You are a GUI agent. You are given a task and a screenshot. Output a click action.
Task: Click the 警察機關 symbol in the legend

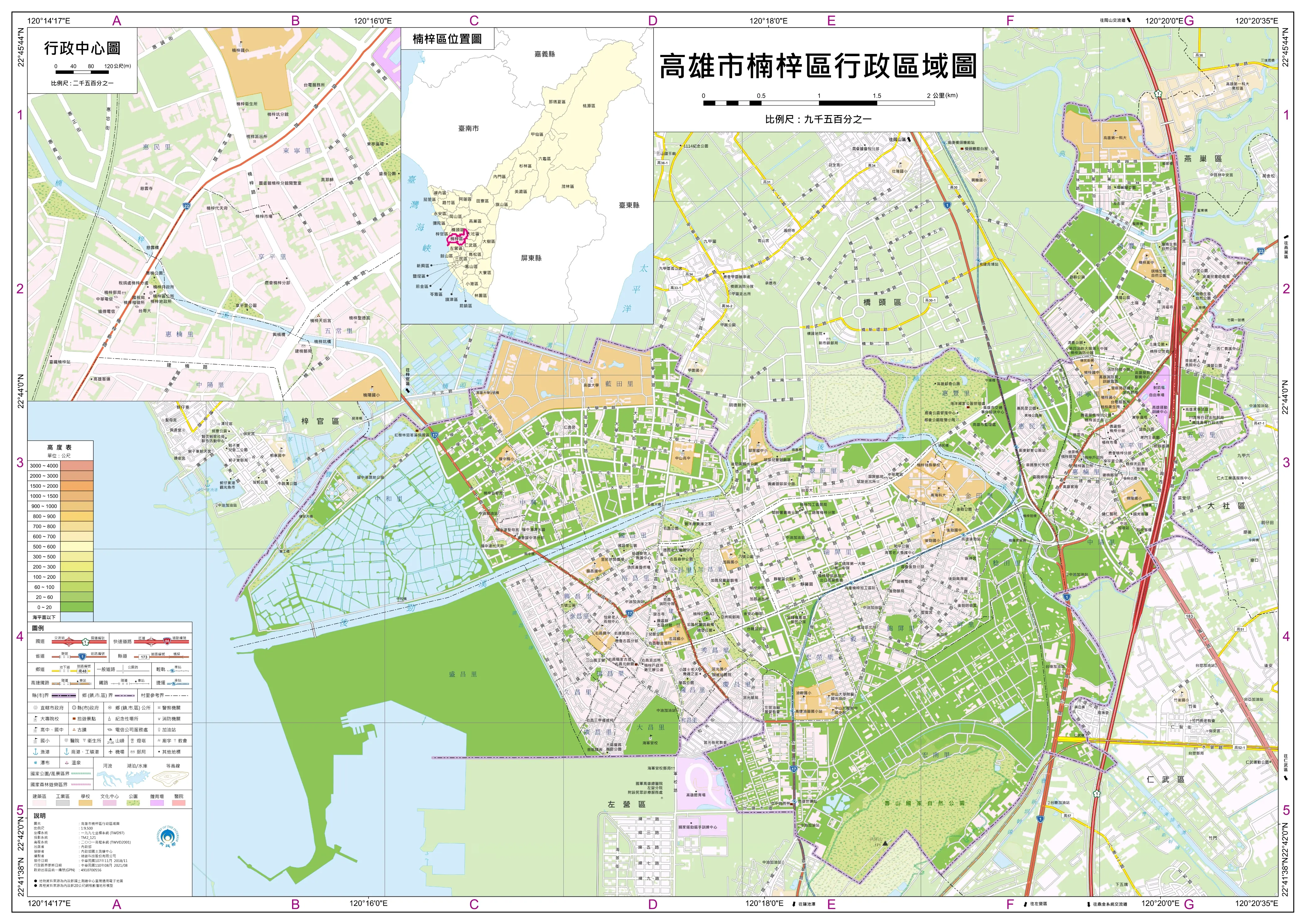pyautogui.click(x=159, y=708)
